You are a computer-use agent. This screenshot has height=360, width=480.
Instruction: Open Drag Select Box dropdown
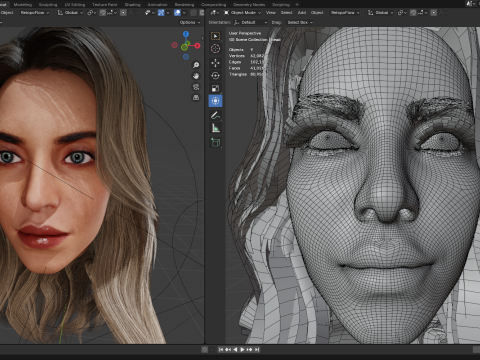tap(300, 22)
